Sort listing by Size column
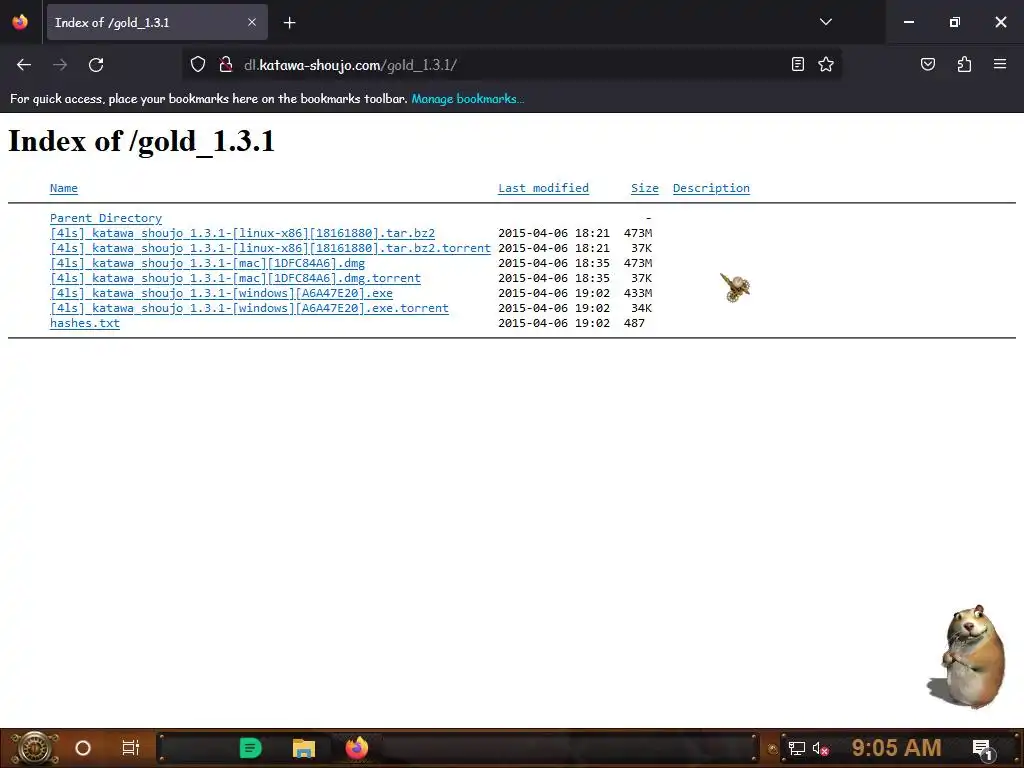 (645, 188)
